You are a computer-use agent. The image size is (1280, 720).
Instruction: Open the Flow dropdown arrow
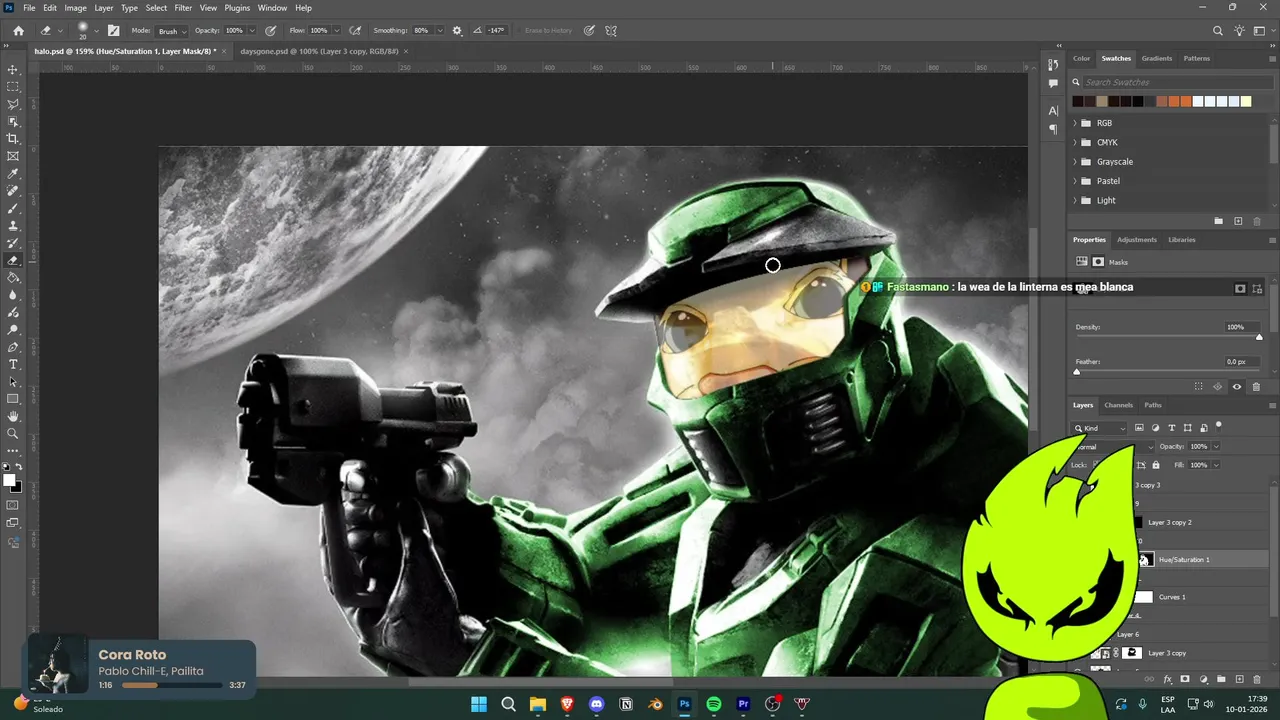click(x=335, y=31)
